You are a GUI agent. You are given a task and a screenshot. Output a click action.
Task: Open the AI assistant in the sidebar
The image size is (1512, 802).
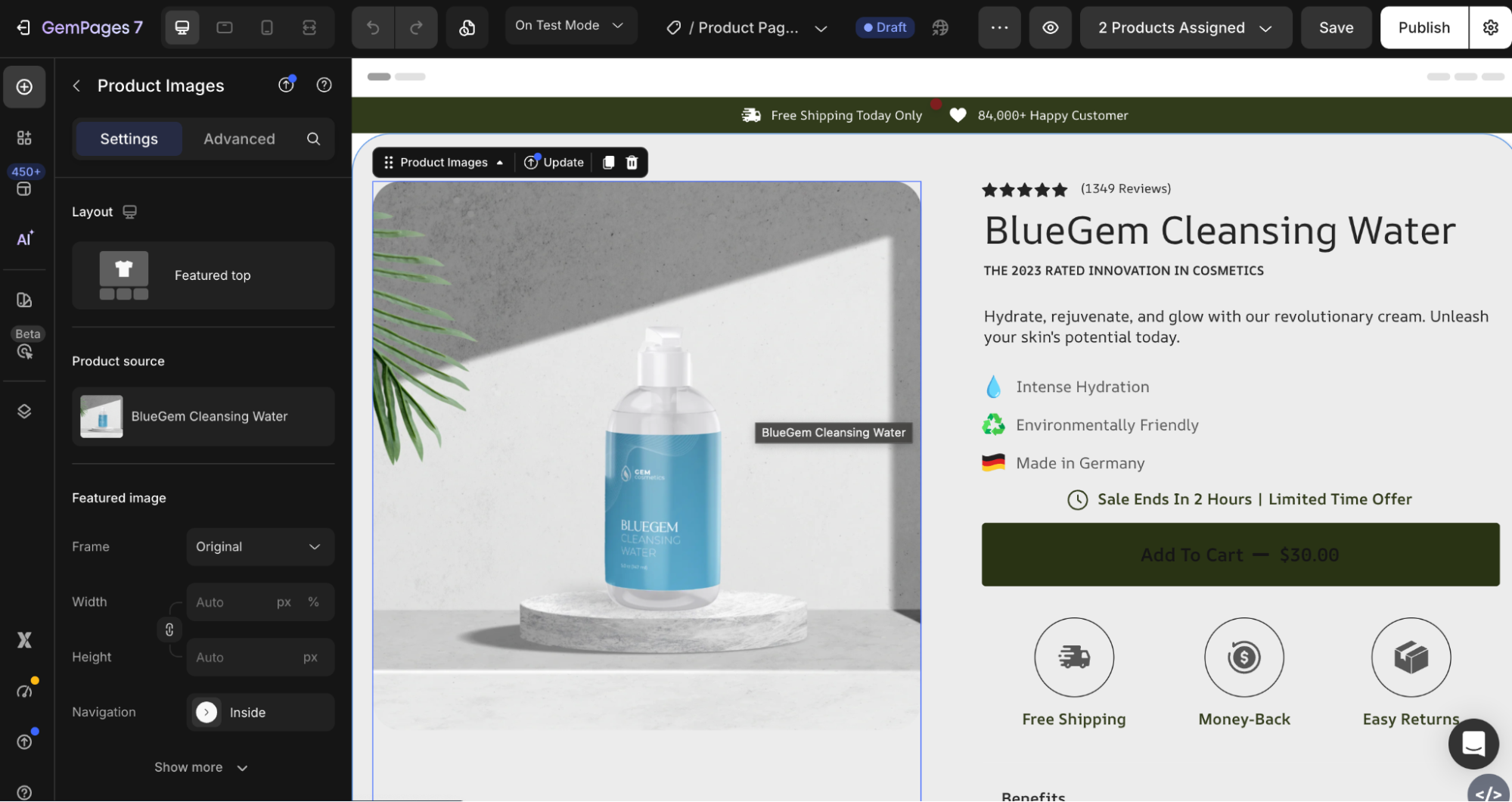(x=24, y=238)
